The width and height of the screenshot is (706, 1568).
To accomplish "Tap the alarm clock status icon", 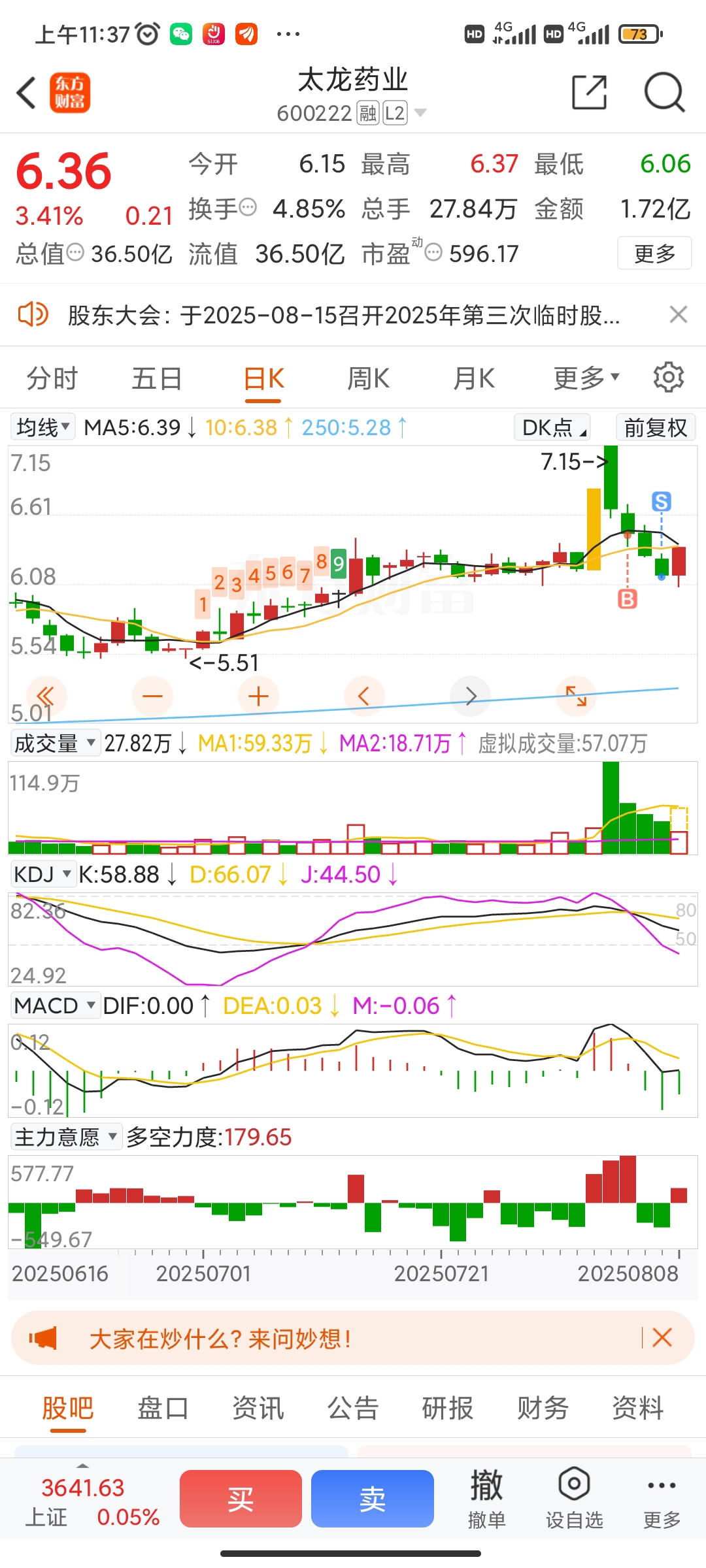I will pyautogui.click(x=148, y=33).
